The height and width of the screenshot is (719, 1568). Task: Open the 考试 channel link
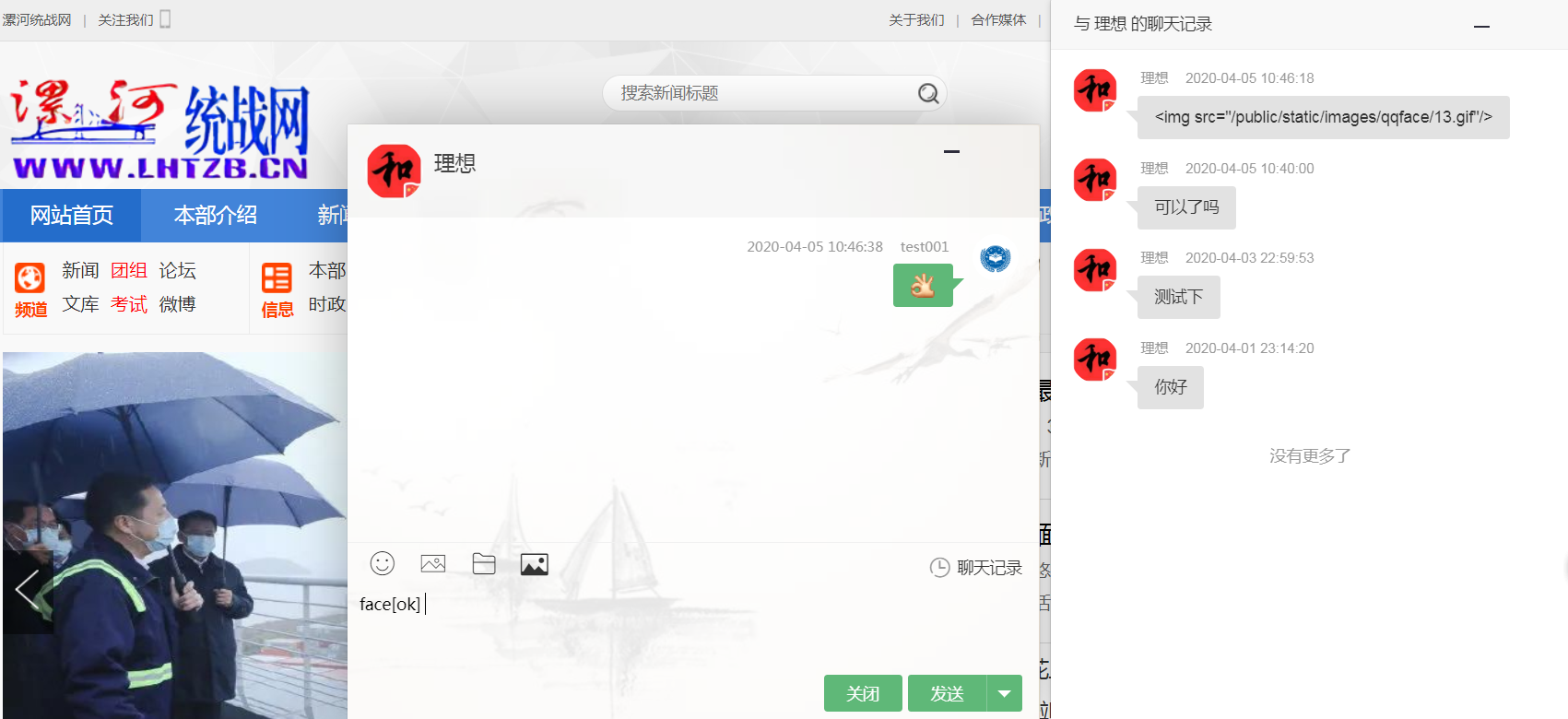point(129,304)
